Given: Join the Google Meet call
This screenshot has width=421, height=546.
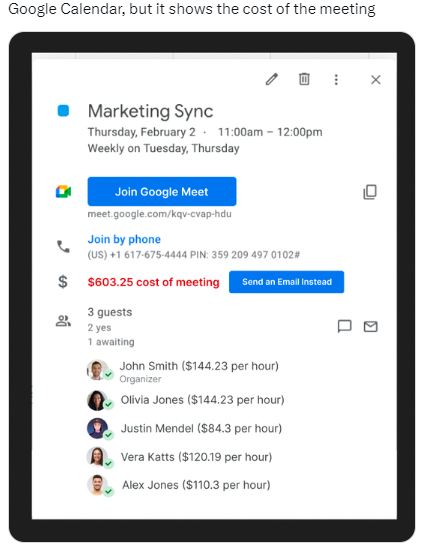Looking at the screenshot, I should (x=162, y=192).
